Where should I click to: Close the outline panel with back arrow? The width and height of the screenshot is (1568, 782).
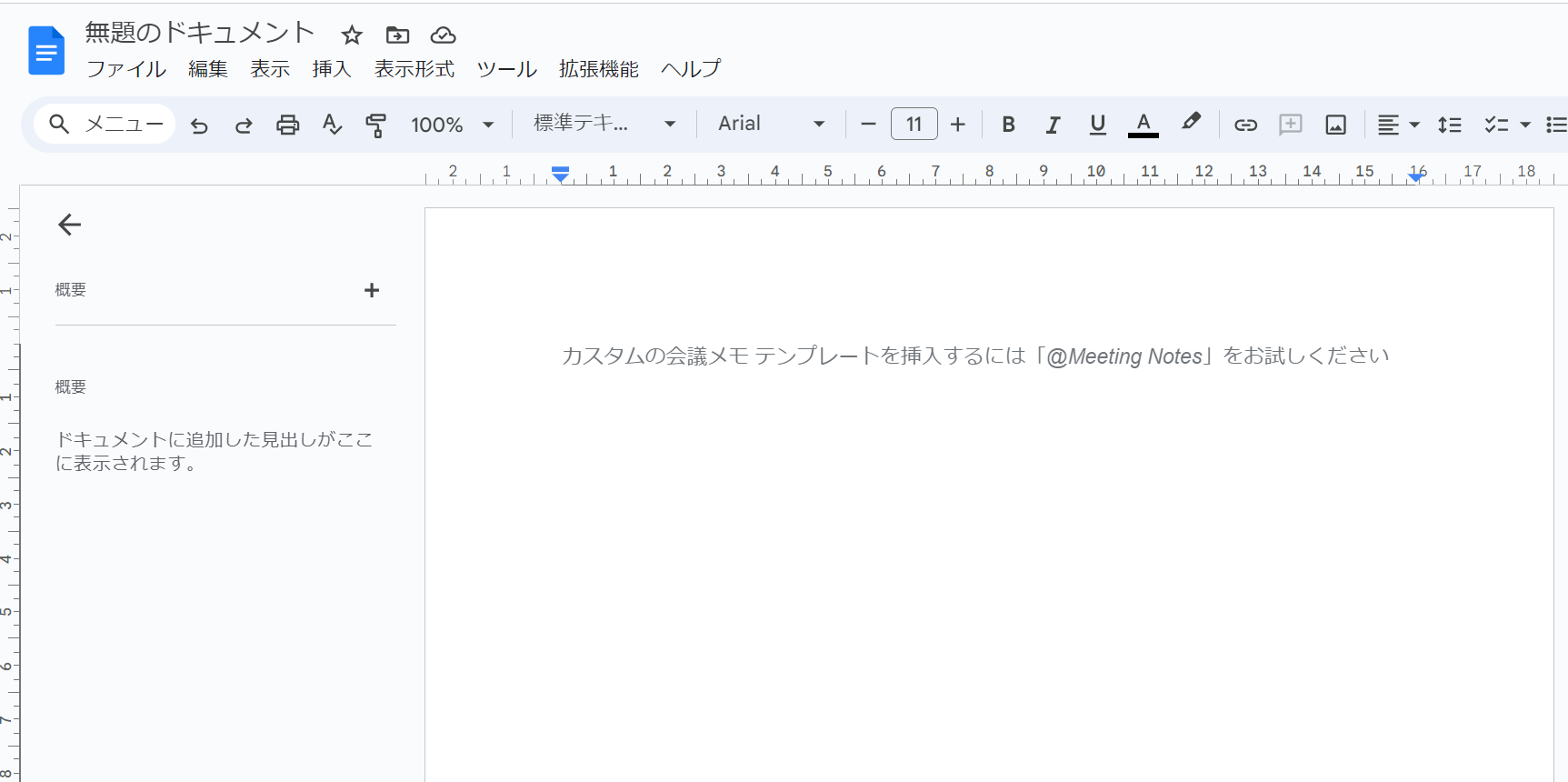click(x=70, y=225)
